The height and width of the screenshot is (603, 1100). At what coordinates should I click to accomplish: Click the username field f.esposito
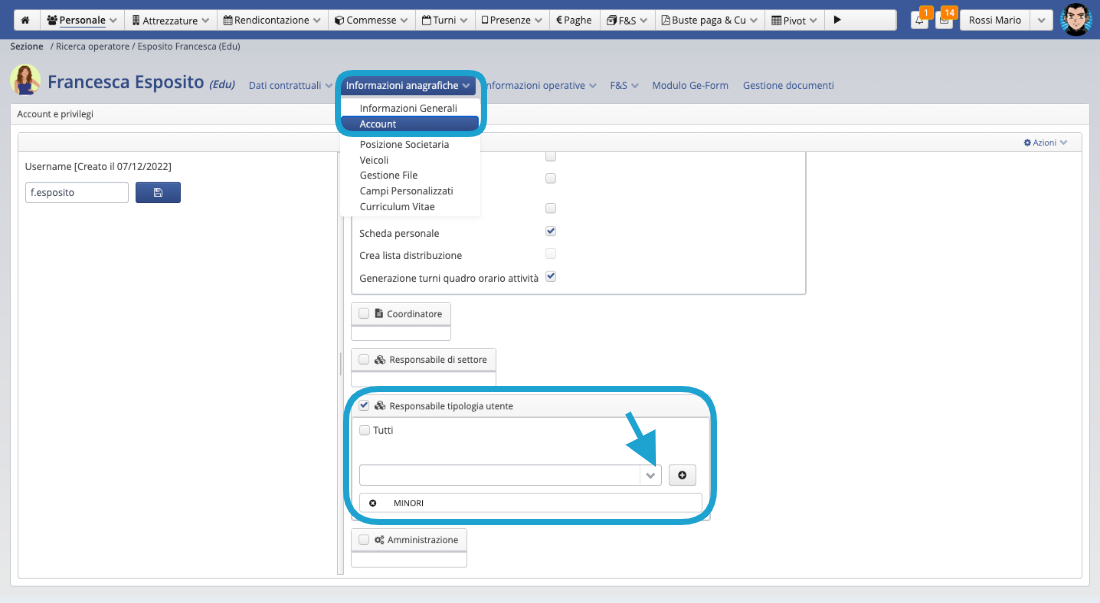click(x=76, y=192)
